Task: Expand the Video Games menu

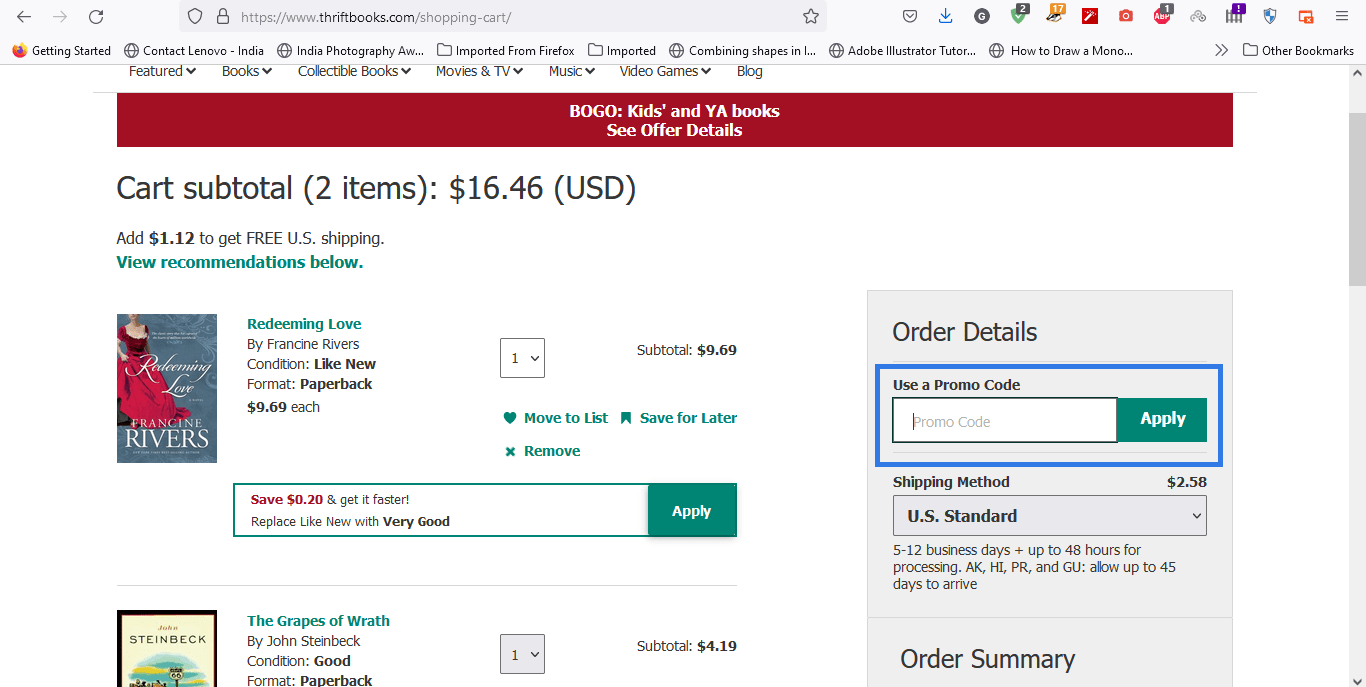Action: [665, 71]
